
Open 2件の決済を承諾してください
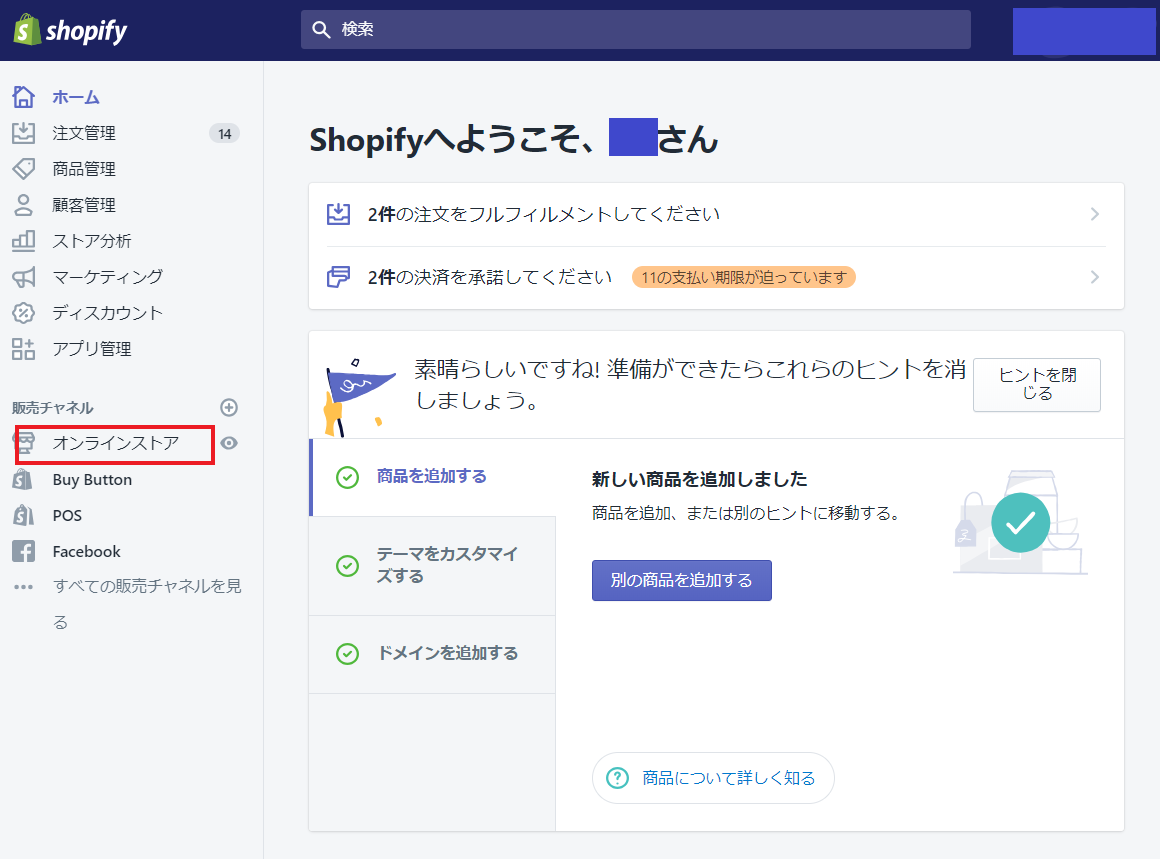click(490, 277)
